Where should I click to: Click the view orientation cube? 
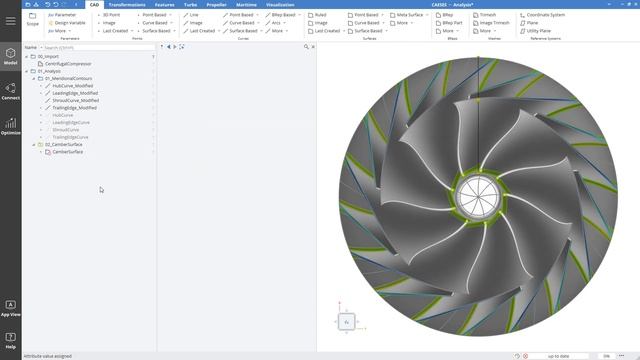(347, 322)
